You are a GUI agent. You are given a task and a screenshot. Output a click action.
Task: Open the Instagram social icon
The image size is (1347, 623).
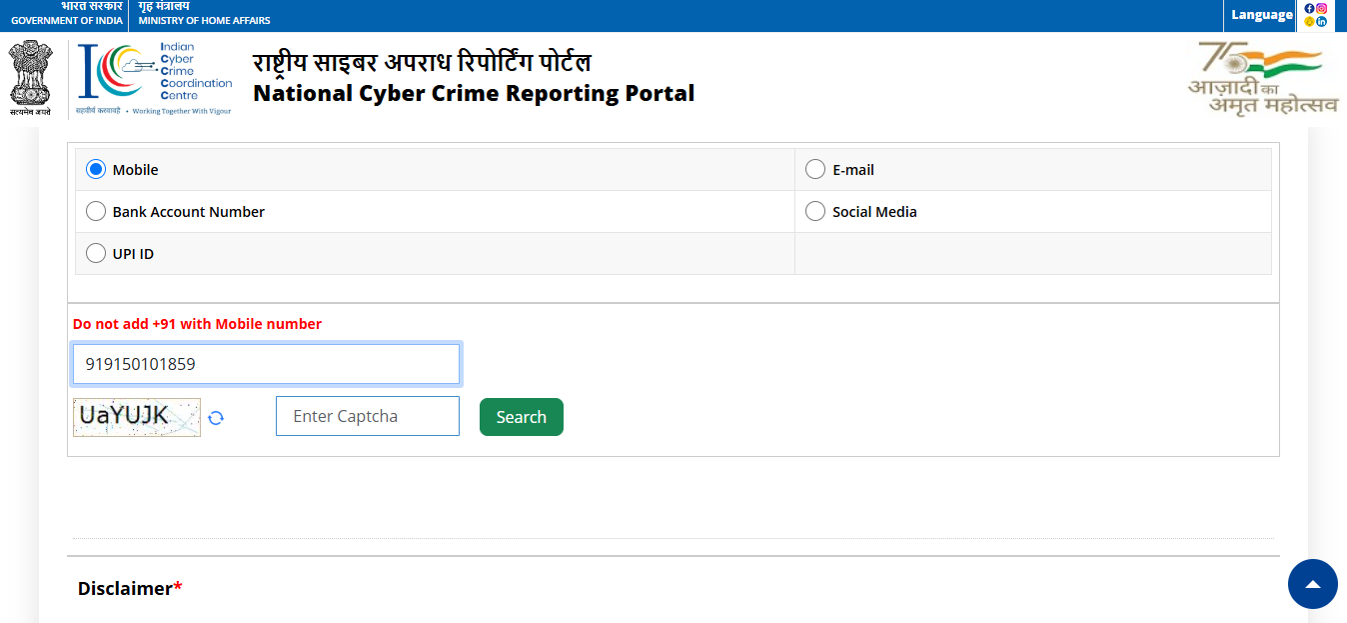[x=1322, y=8]
